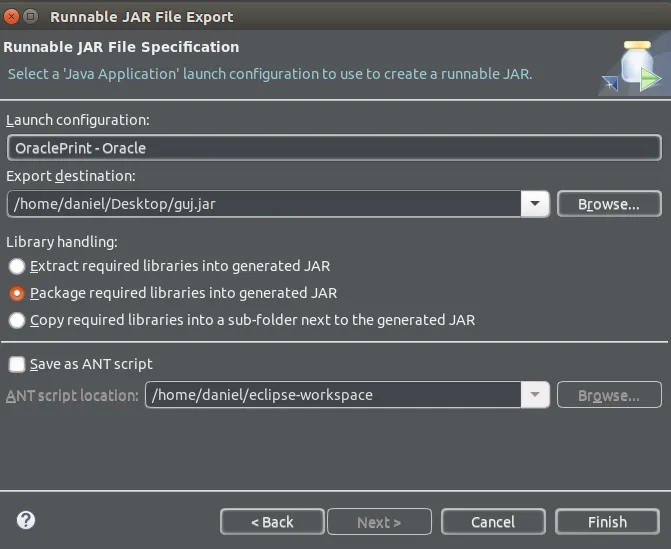Select Extract required libraries into generated JAR
Screen dimensions: 671x549
17,266
